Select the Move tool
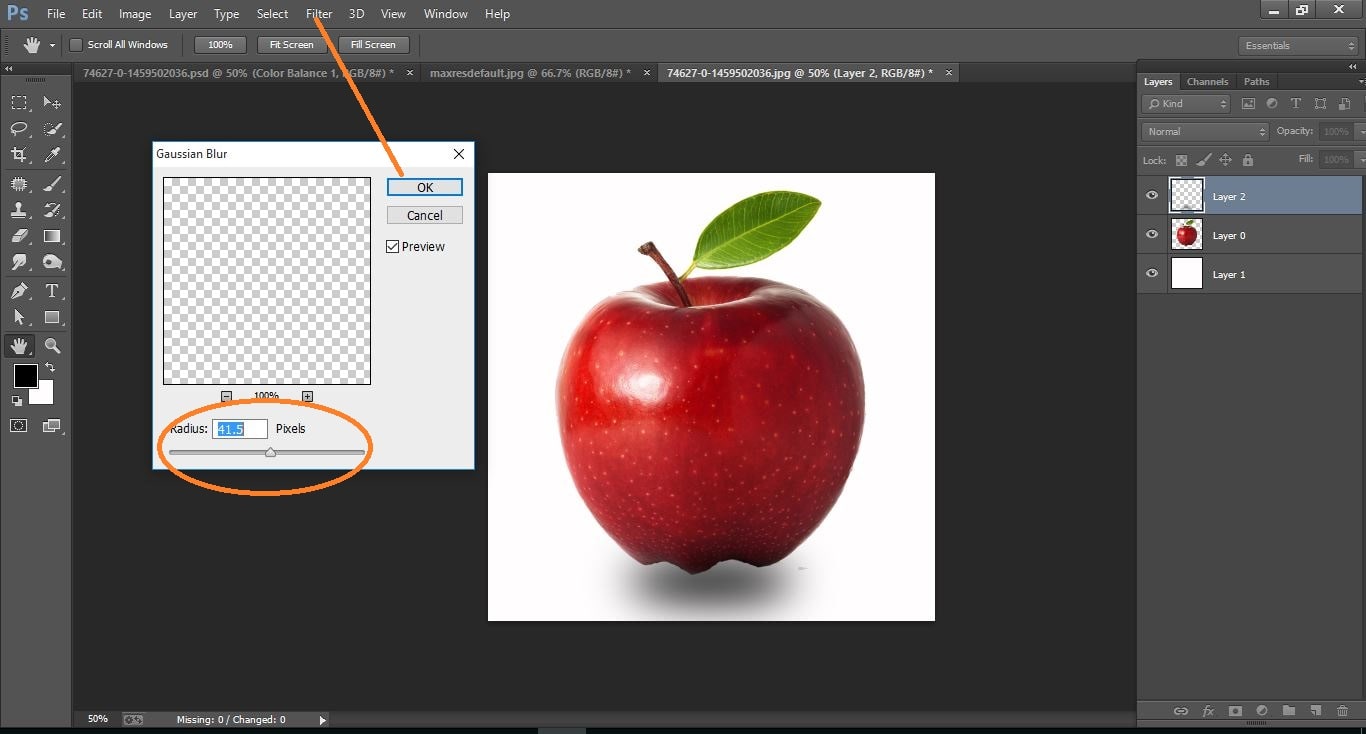The width and height of the screenshot is (1366, 734). [53, 102]
